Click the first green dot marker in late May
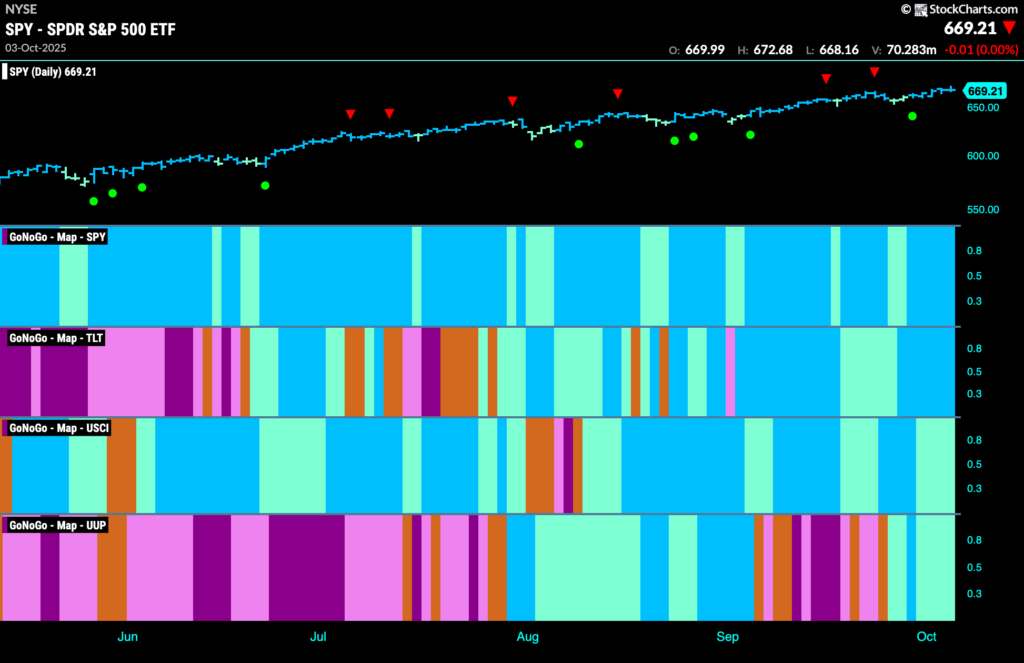The image size is (1024, 663). tap(93, 201)
